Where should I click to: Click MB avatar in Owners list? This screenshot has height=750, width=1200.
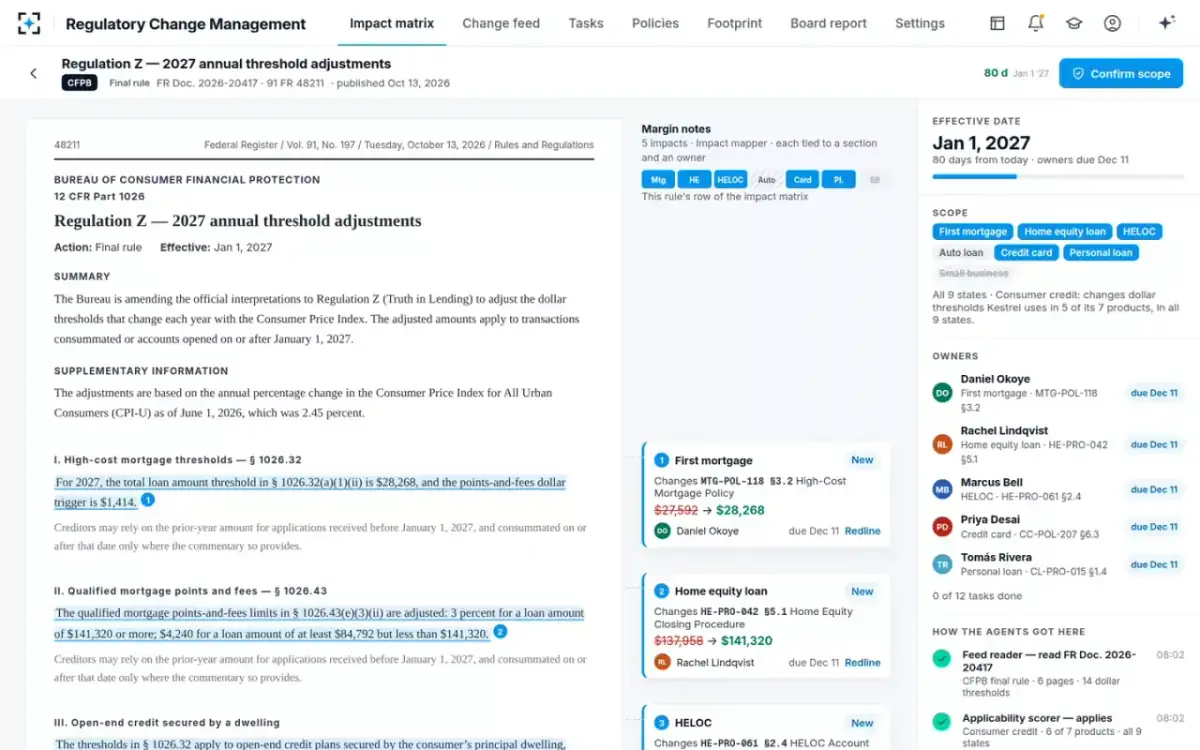click(x=942, y=489)
